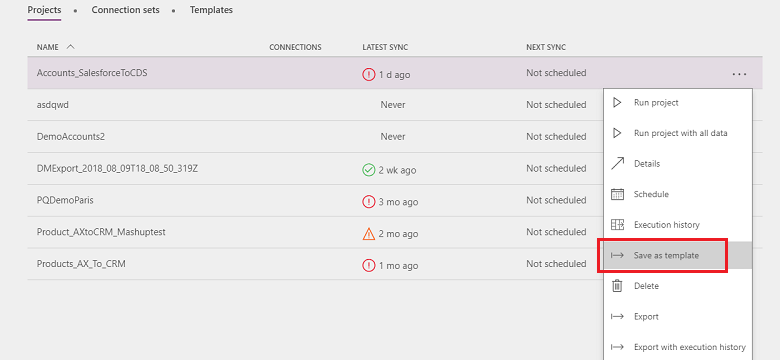Screen dimensions: 780x360
Task: Click the Schedule calendar icon
Action: tap(617, 194)
